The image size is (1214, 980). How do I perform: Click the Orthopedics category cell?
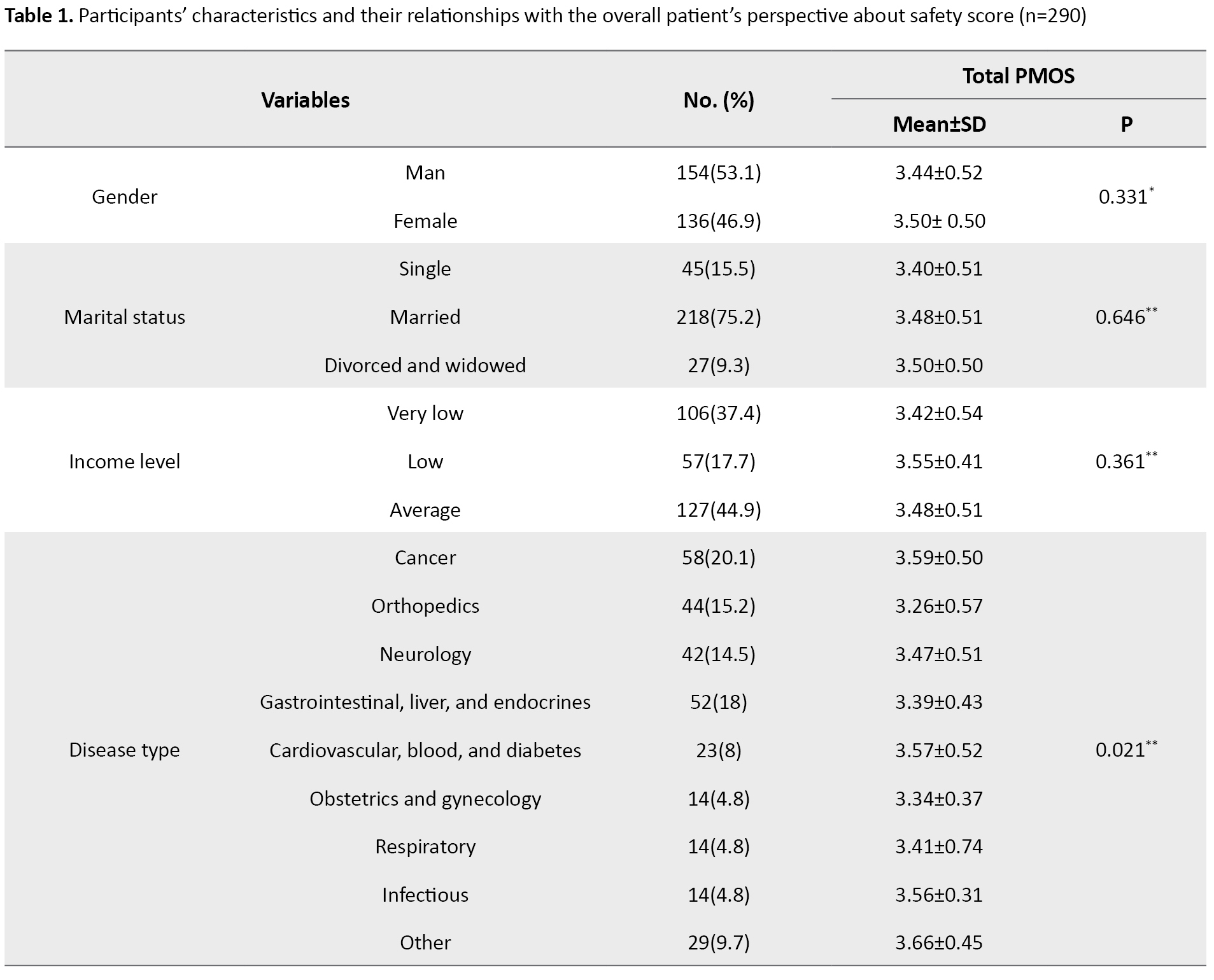(x=425, y=606)
